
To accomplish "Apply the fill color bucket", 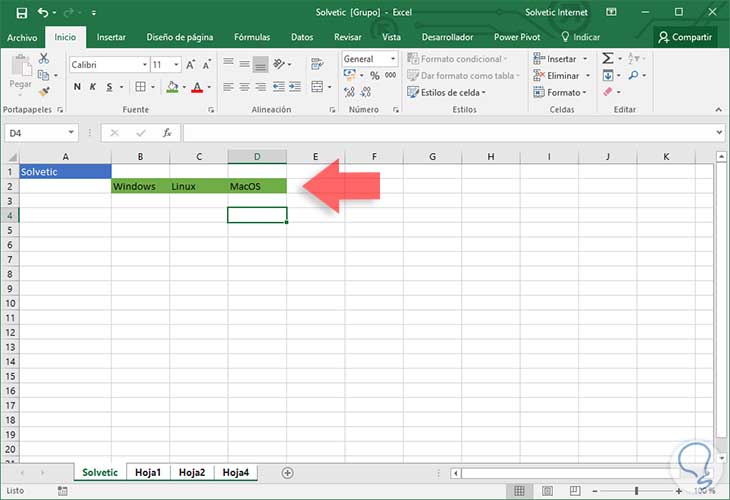I will [172, 87].
